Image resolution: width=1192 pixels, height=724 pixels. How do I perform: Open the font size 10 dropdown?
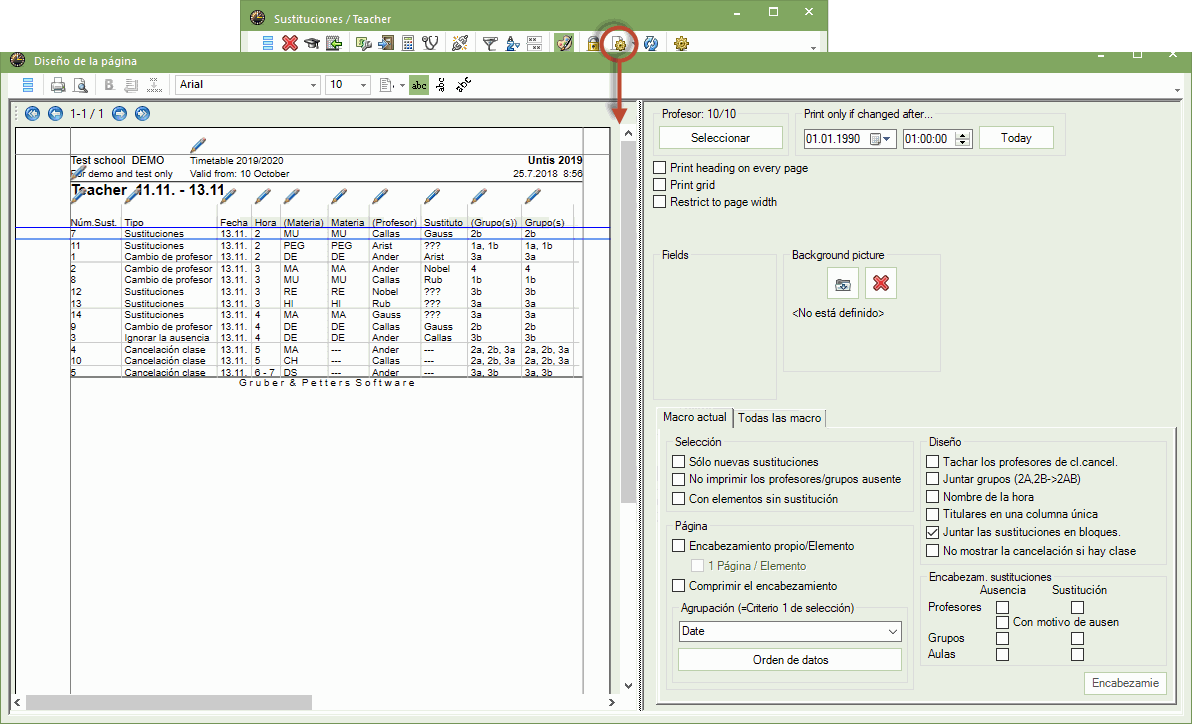click(x=363, y=85)
